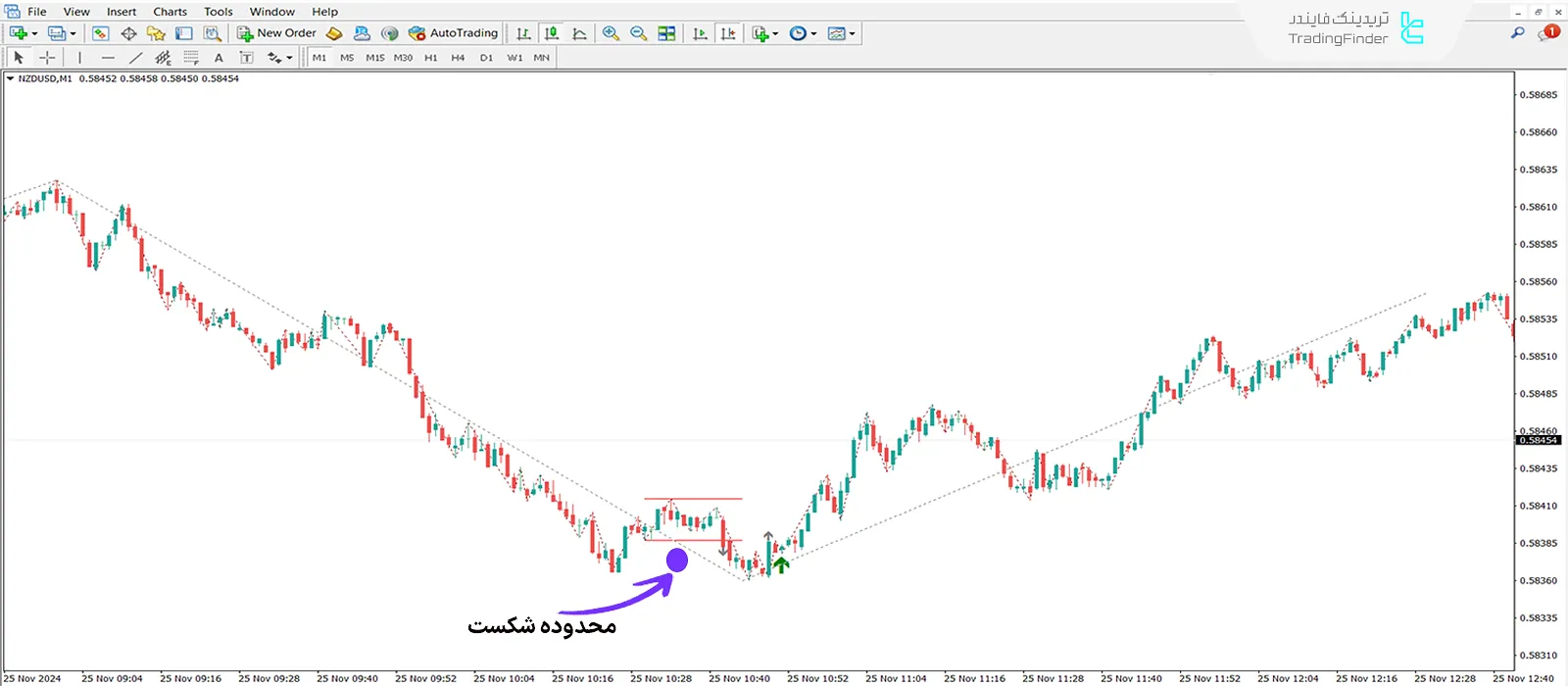
Task: Open the signals radio-wave icon
Action: (390, 33)
